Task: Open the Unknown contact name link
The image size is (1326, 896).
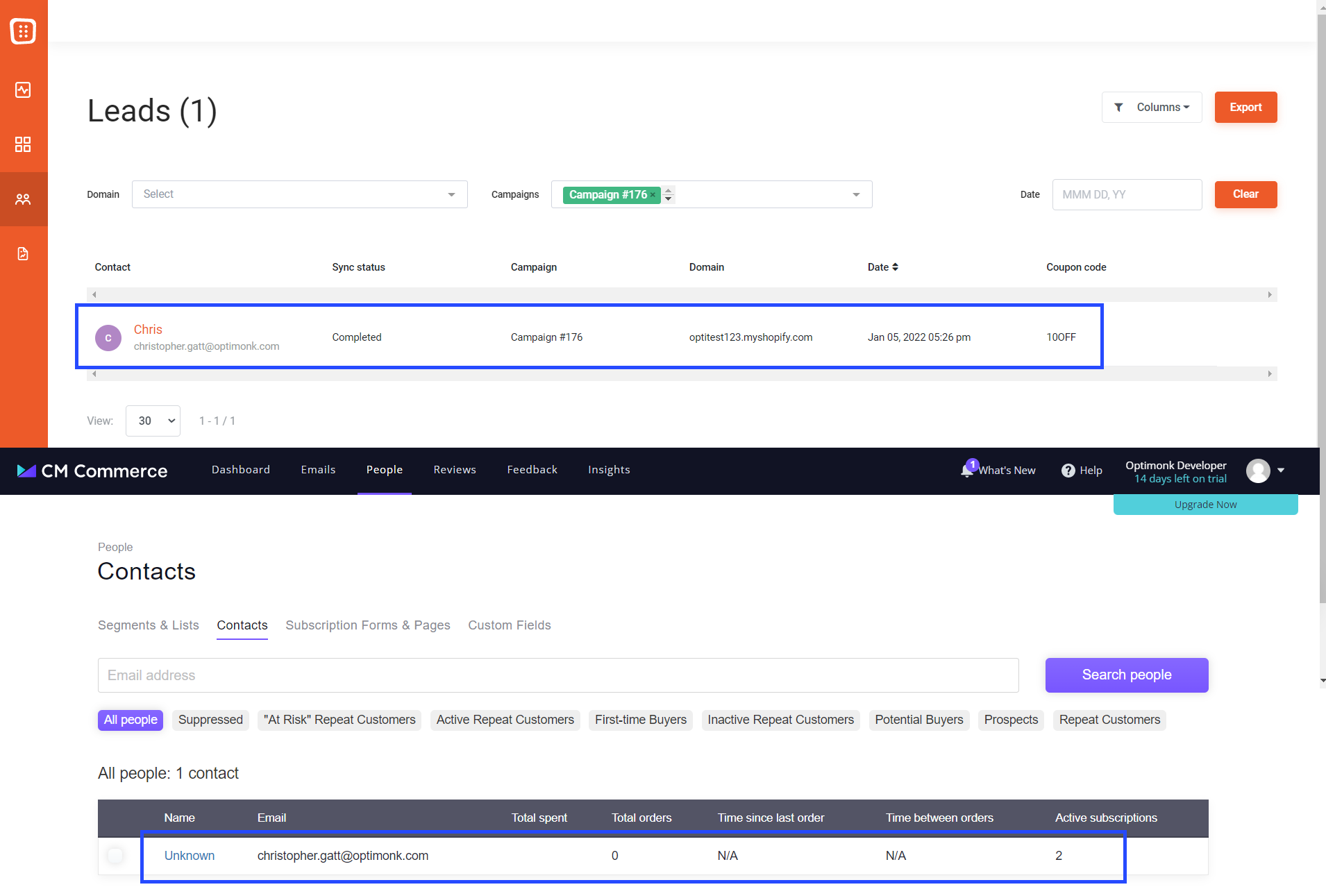Action: (190, 856)
